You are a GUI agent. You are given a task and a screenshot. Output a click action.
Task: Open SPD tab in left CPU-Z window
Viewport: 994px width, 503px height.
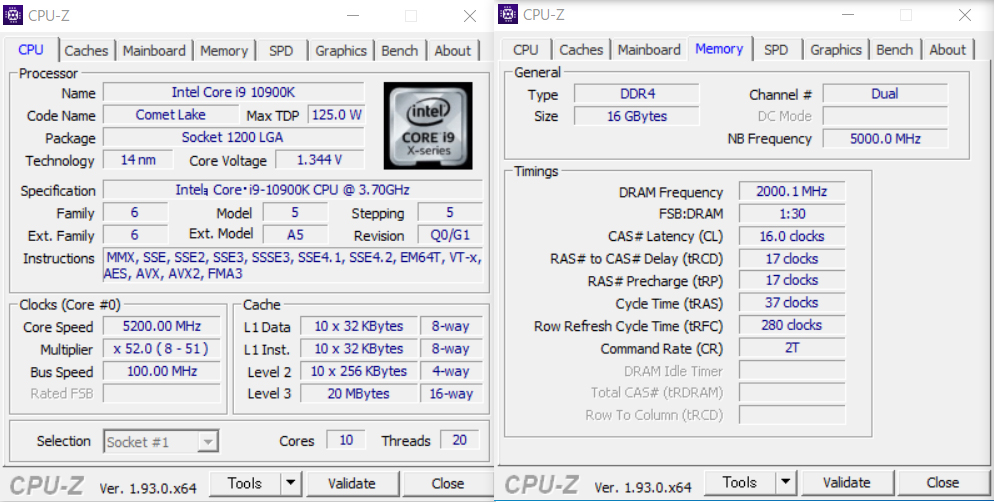[x=281, y=51]
